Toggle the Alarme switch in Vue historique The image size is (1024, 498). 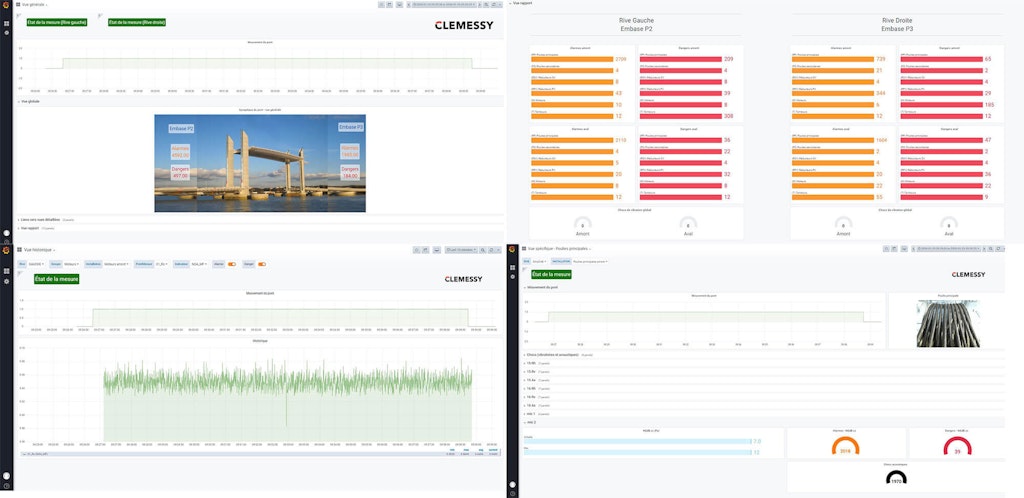pyautogui.click(x=231, y=264)
